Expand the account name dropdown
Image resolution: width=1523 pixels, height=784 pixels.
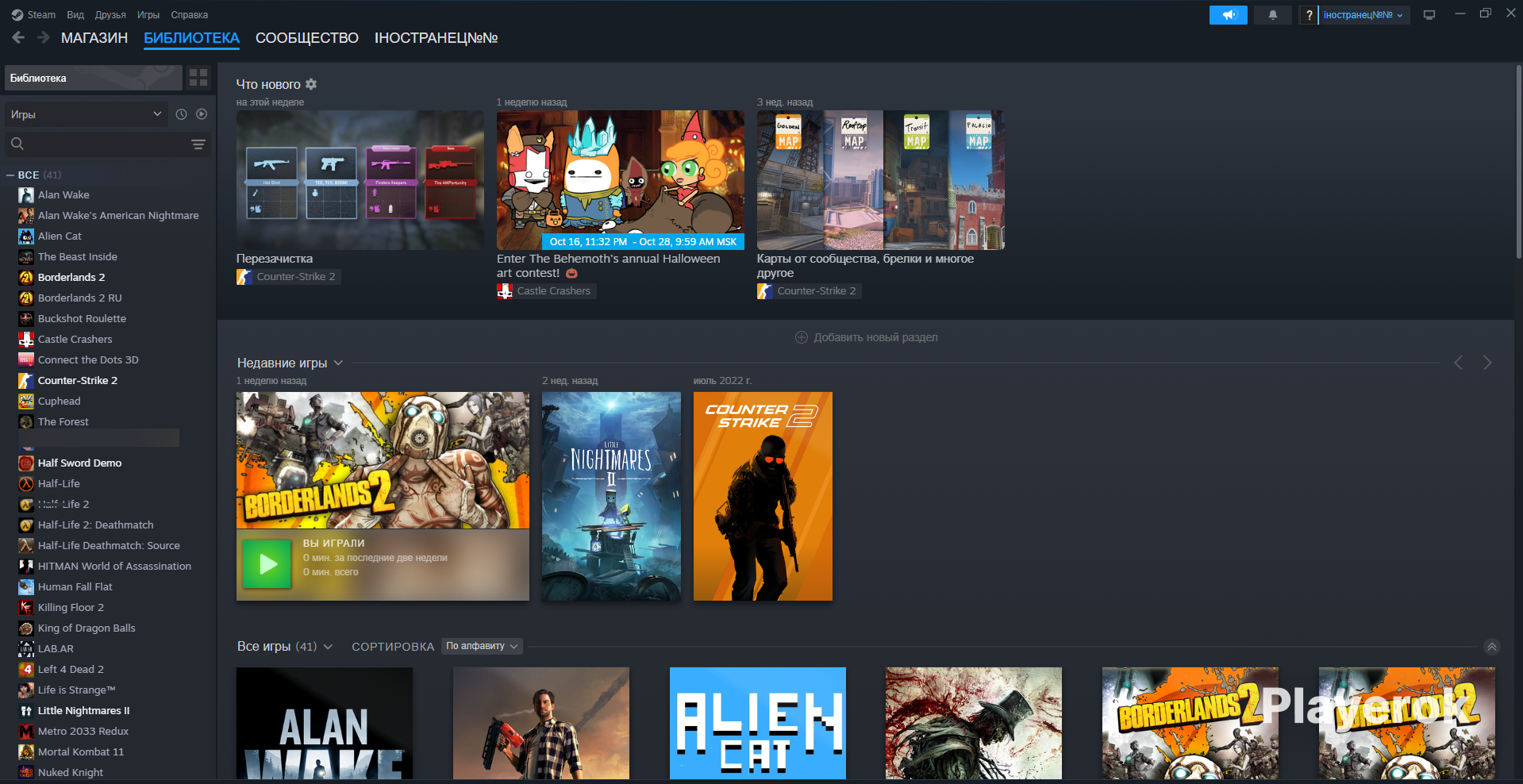1363,15
